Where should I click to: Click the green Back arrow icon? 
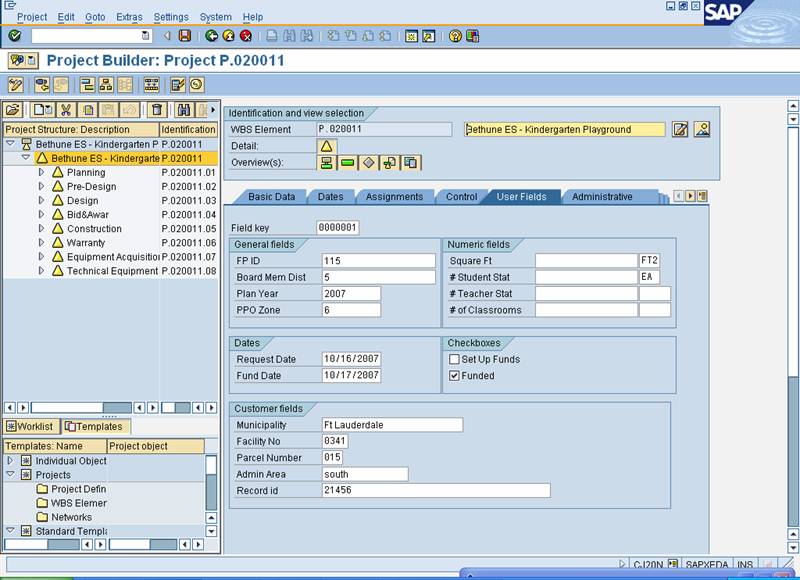pos(211,36)
